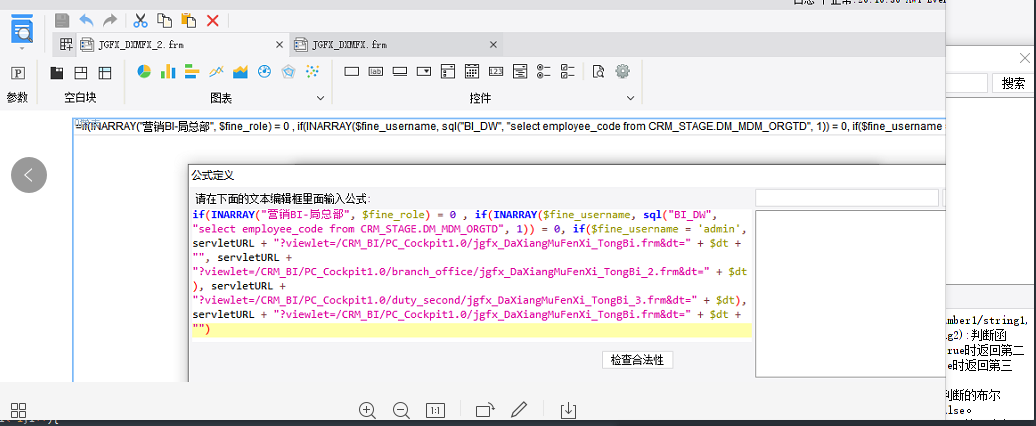Click the Save disk icon

tap(61, 20)
